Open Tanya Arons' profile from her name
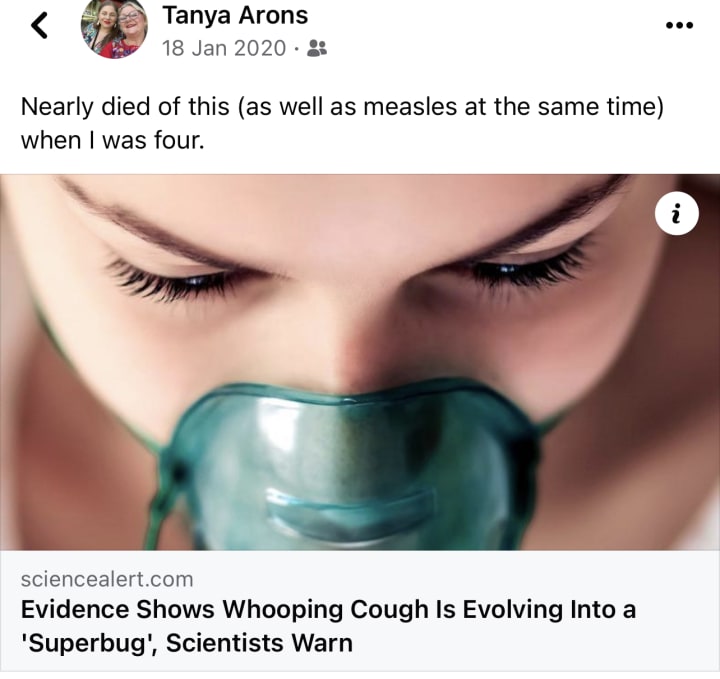Viewport: 720px width, 679px height. [235, 15]
